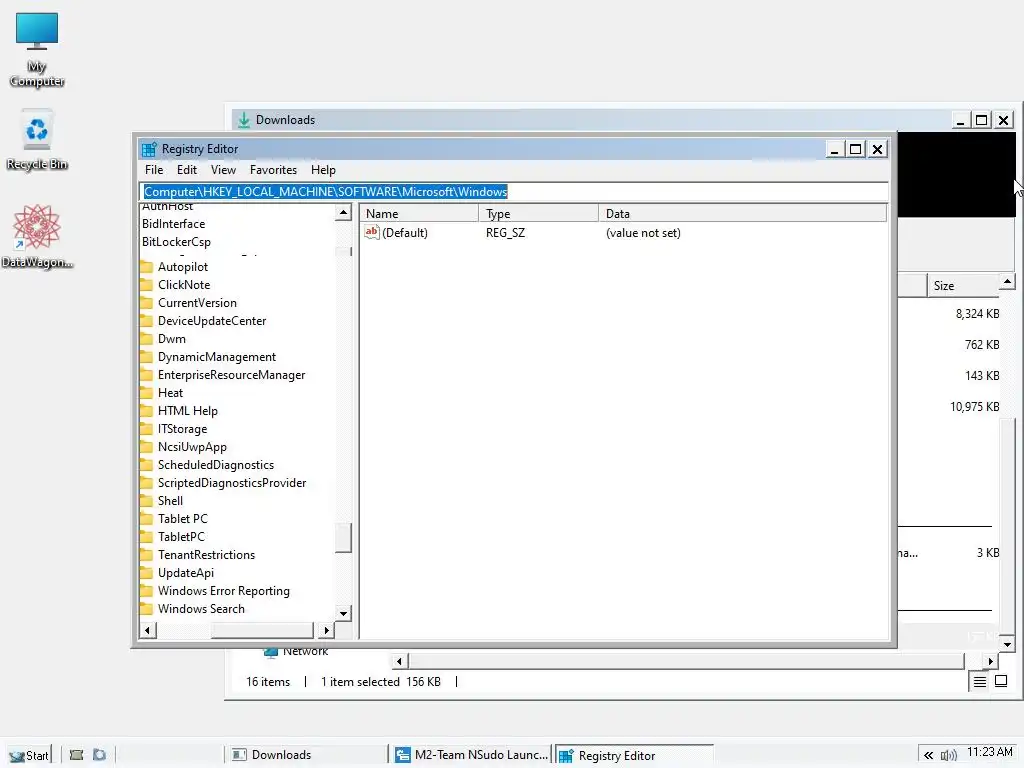This screenshot has width=1024, height=768.
Task: Select the Windows Error Reporting key
Action: tap(224, 590)
